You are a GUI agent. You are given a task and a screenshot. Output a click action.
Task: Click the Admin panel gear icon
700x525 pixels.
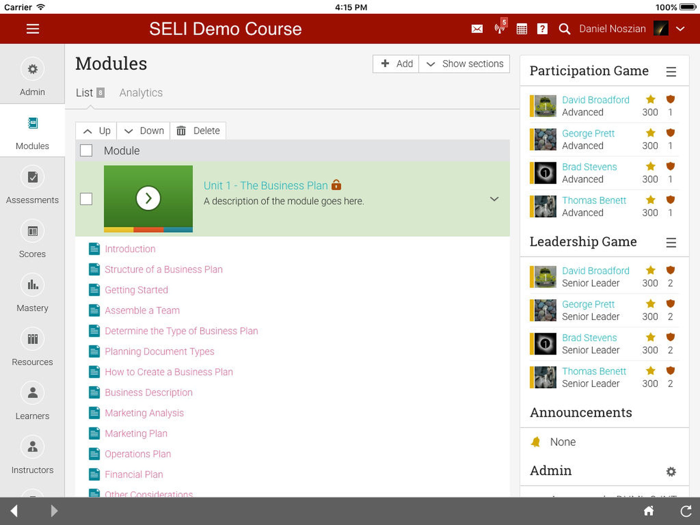point(671,471)
